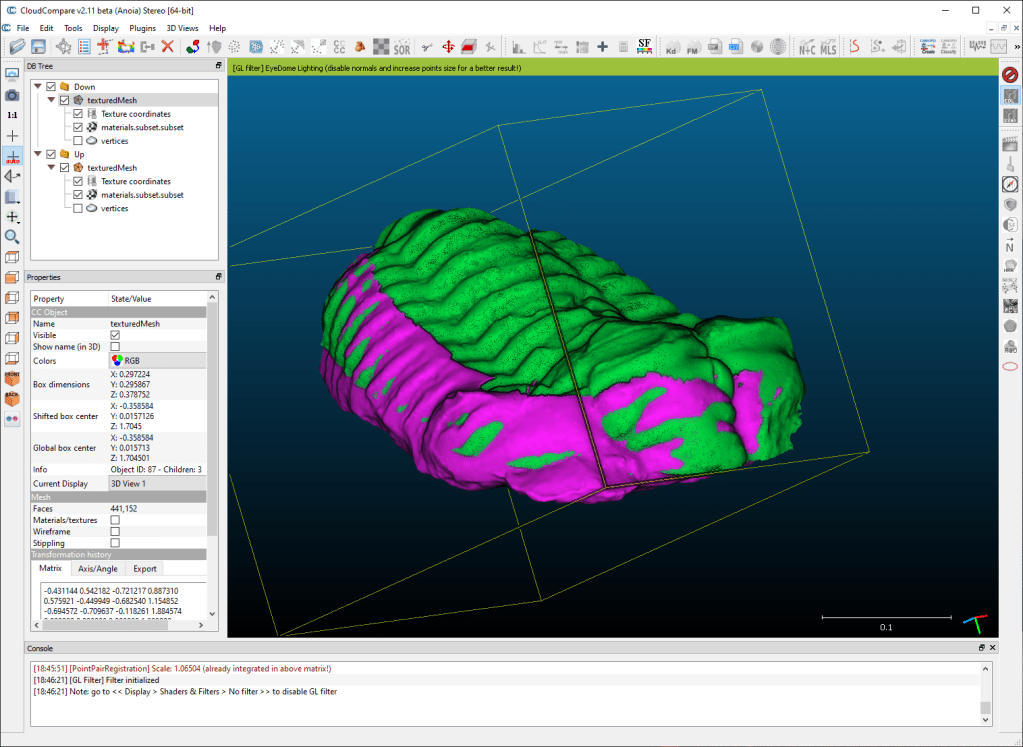
Task: Toggle the Show name (in 3D) checkbox
Action: pyautogui.click(x=115, y=347)
